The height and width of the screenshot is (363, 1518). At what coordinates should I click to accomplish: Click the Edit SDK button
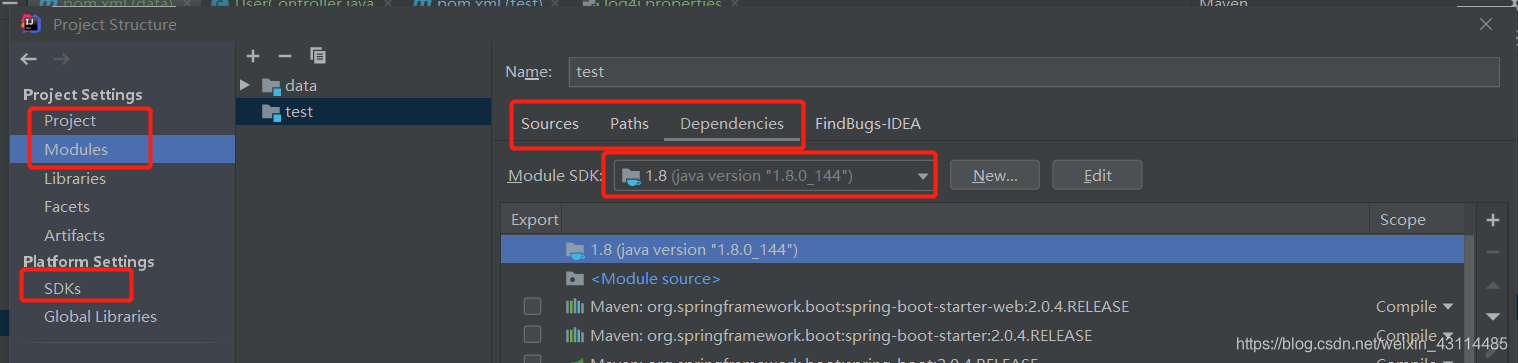(1098, 175)
